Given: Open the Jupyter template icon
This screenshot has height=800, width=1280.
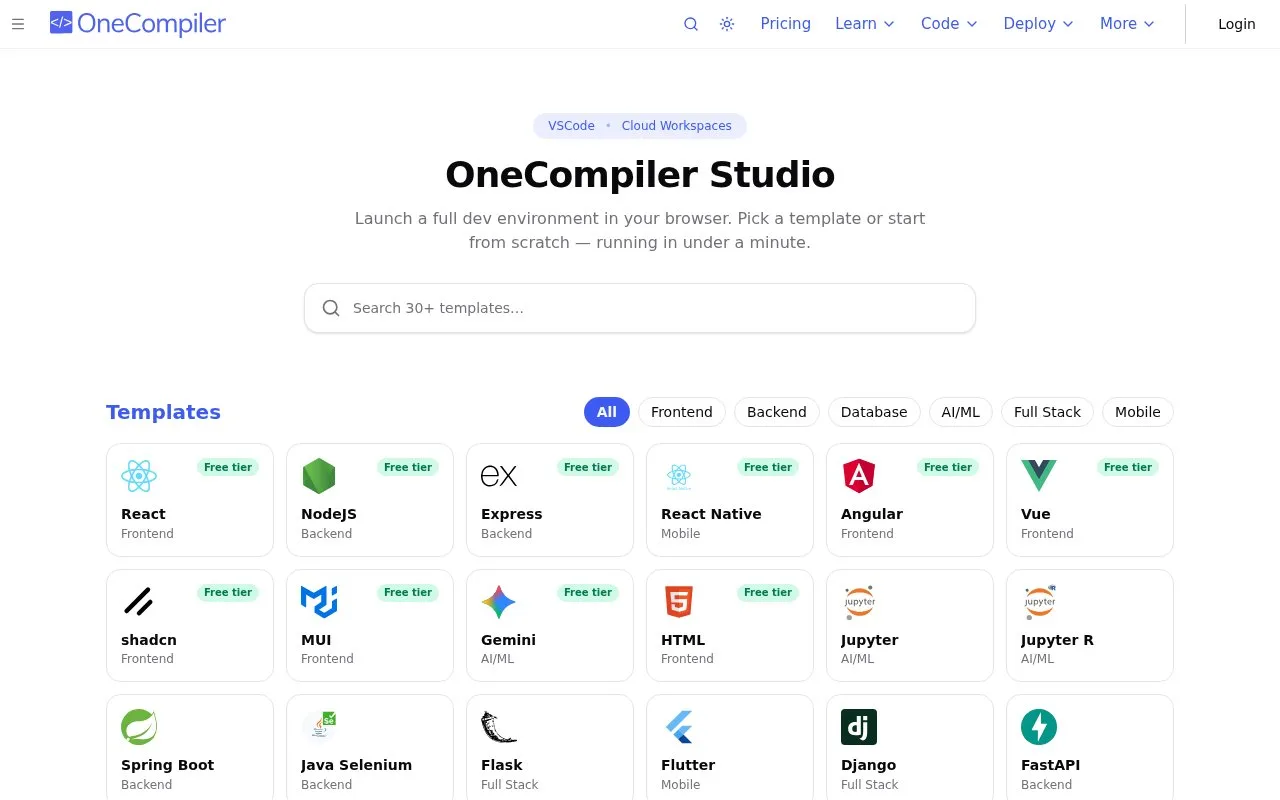Looking at the screenshot, I should pos(859,602).
